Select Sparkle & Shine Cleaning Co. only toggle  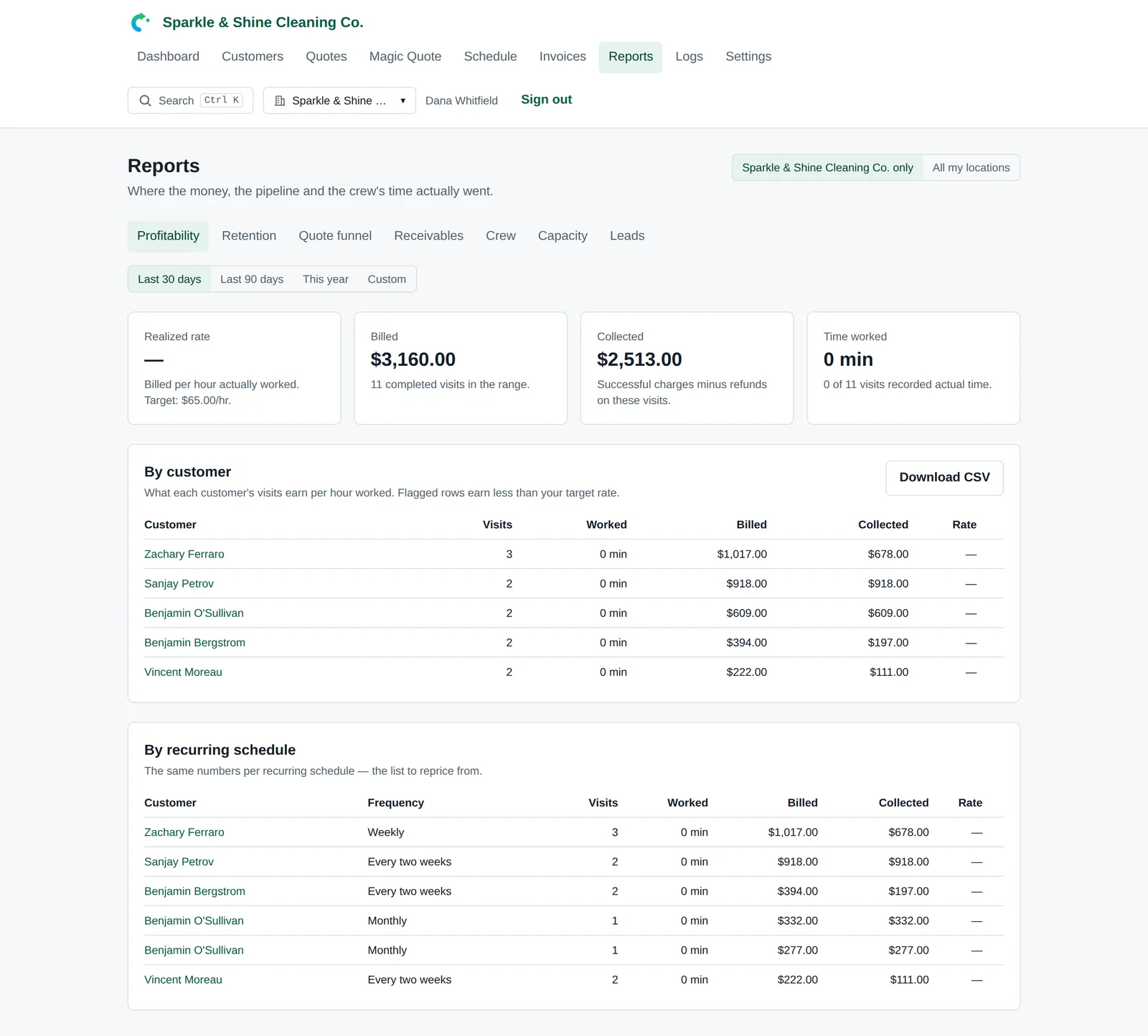[x=827, y=167]
